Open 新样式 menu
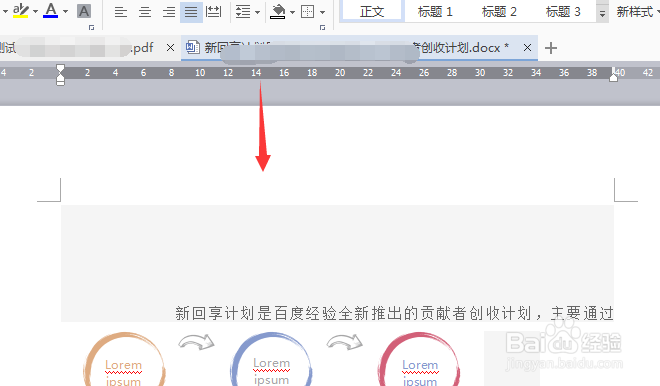 pyautogui.click(x=637, y=12)
